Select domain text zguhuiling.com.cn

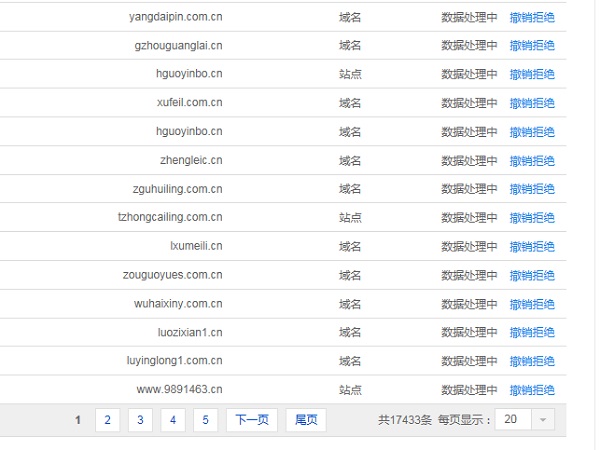click(178, 189)
